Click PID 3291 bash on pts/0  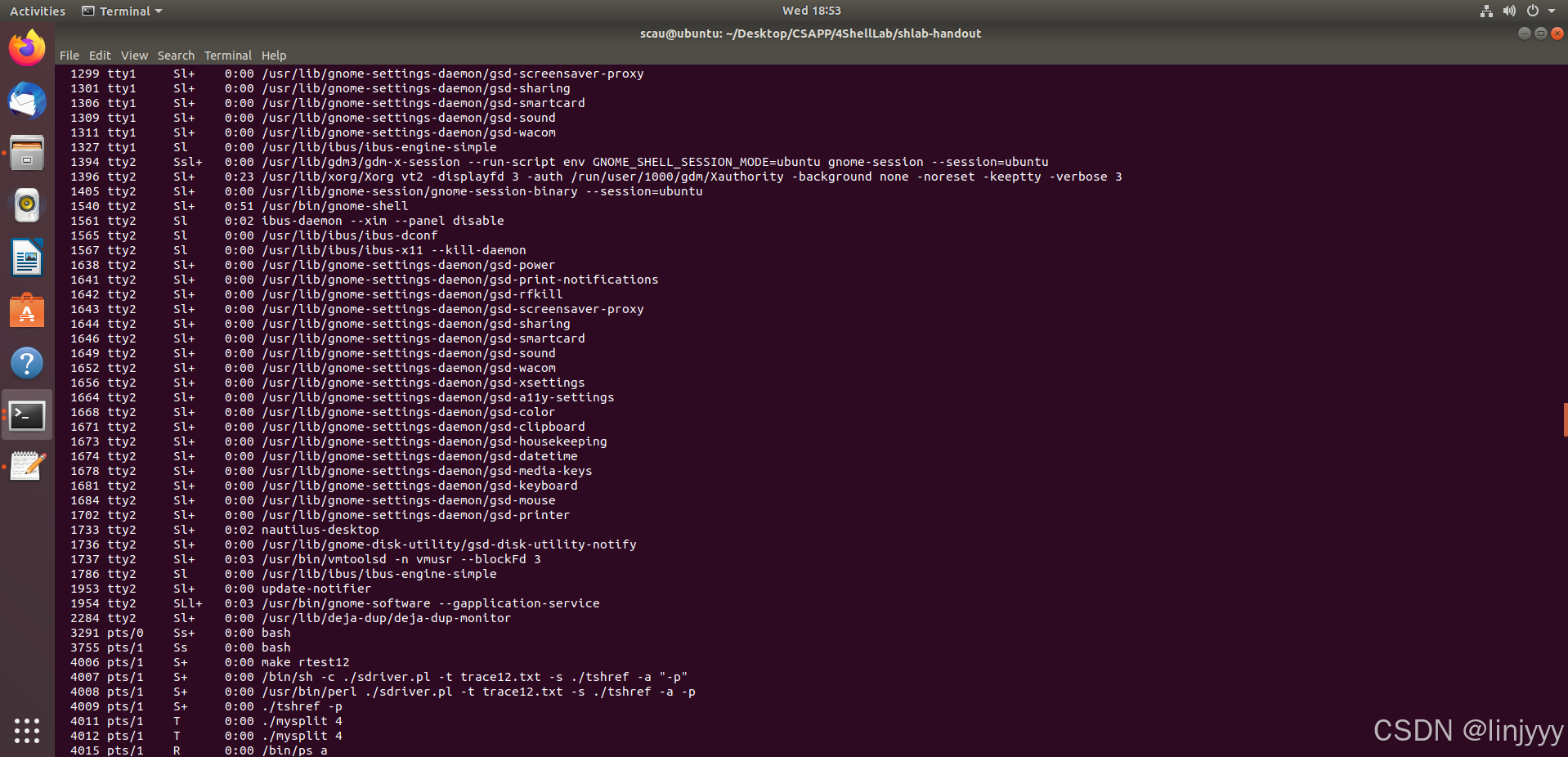tap(180, 633)
